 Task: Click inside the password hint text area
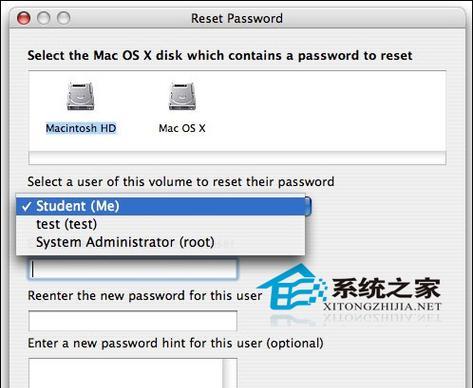tap(125, 373)
